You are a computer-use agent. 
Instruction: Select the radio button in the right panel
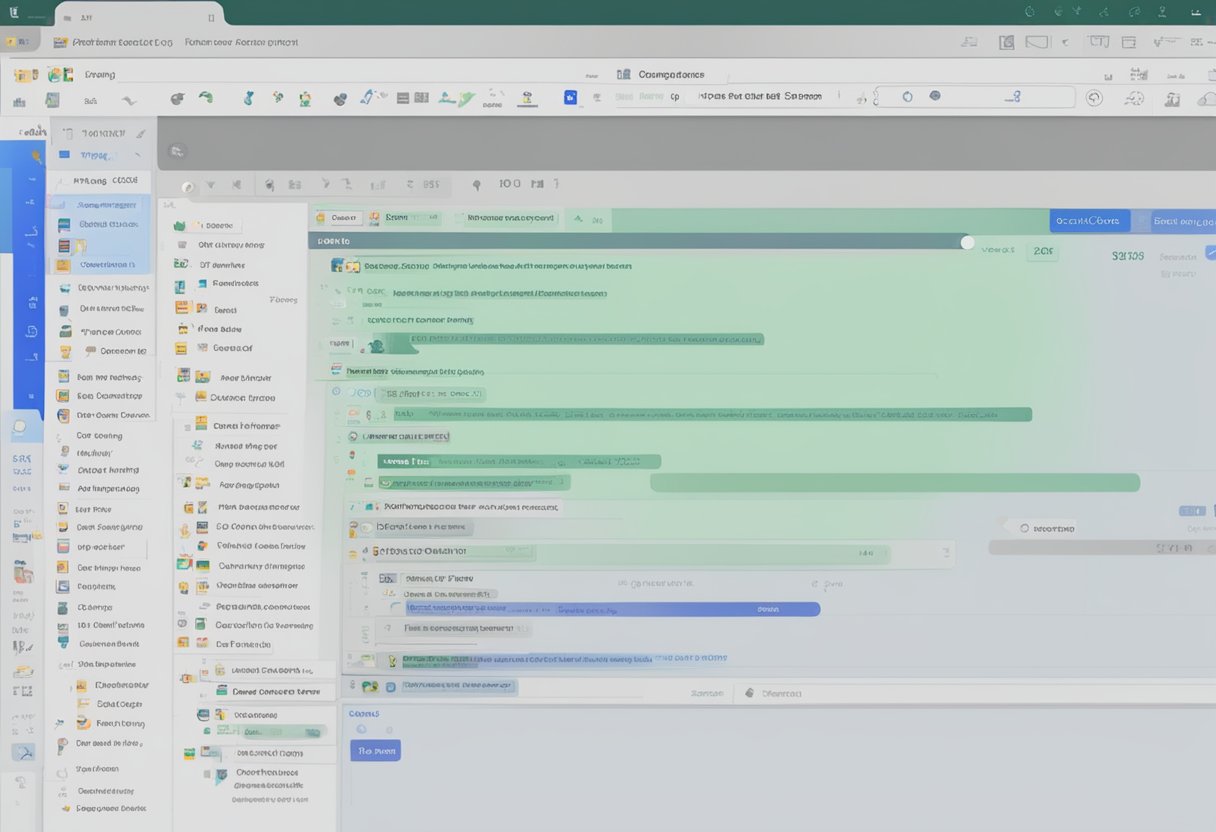tap(1024, 527)
